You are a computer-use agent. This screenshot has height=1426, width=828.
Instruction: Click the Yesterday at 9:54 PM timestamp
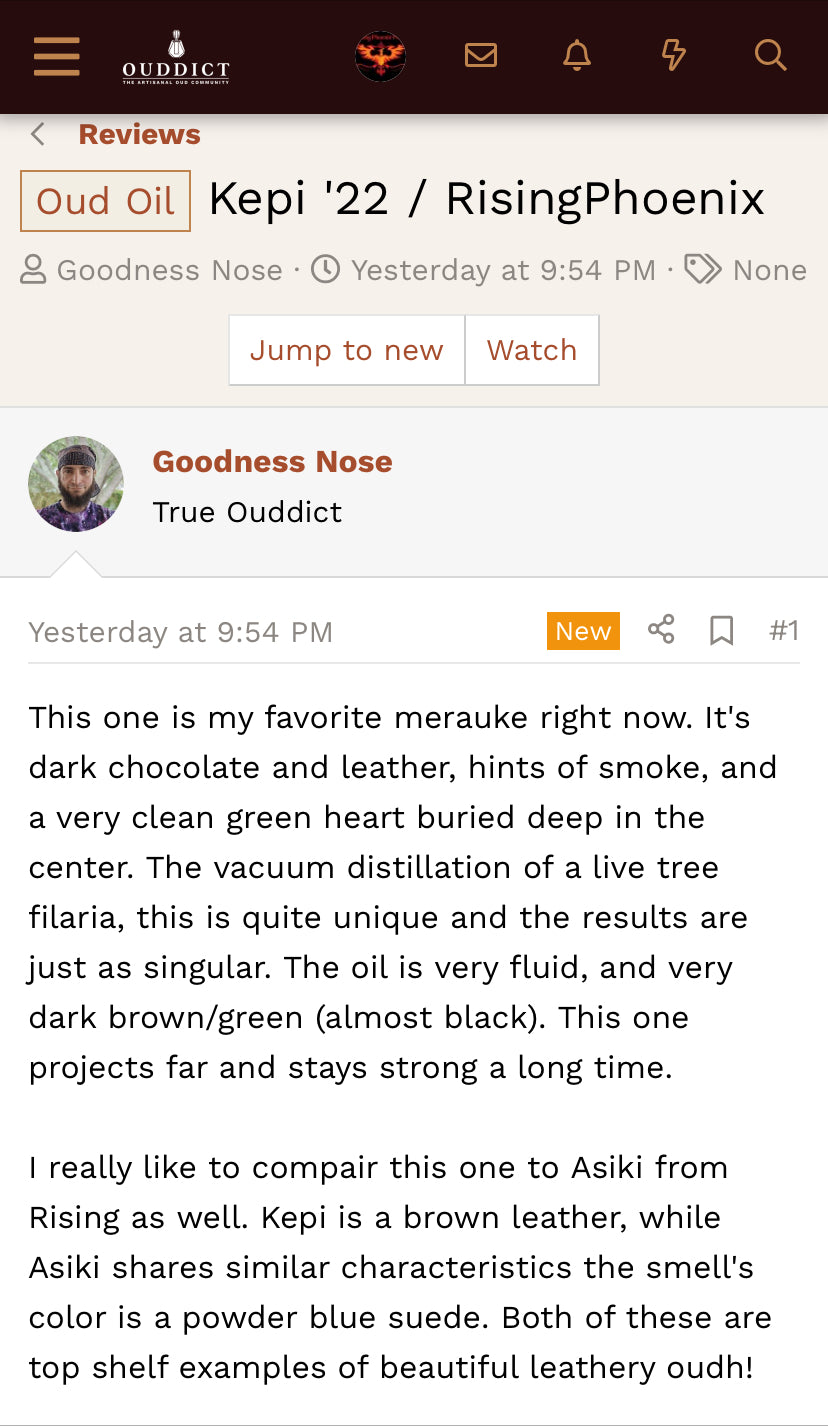pyautogui.click(x=180, y=631)
